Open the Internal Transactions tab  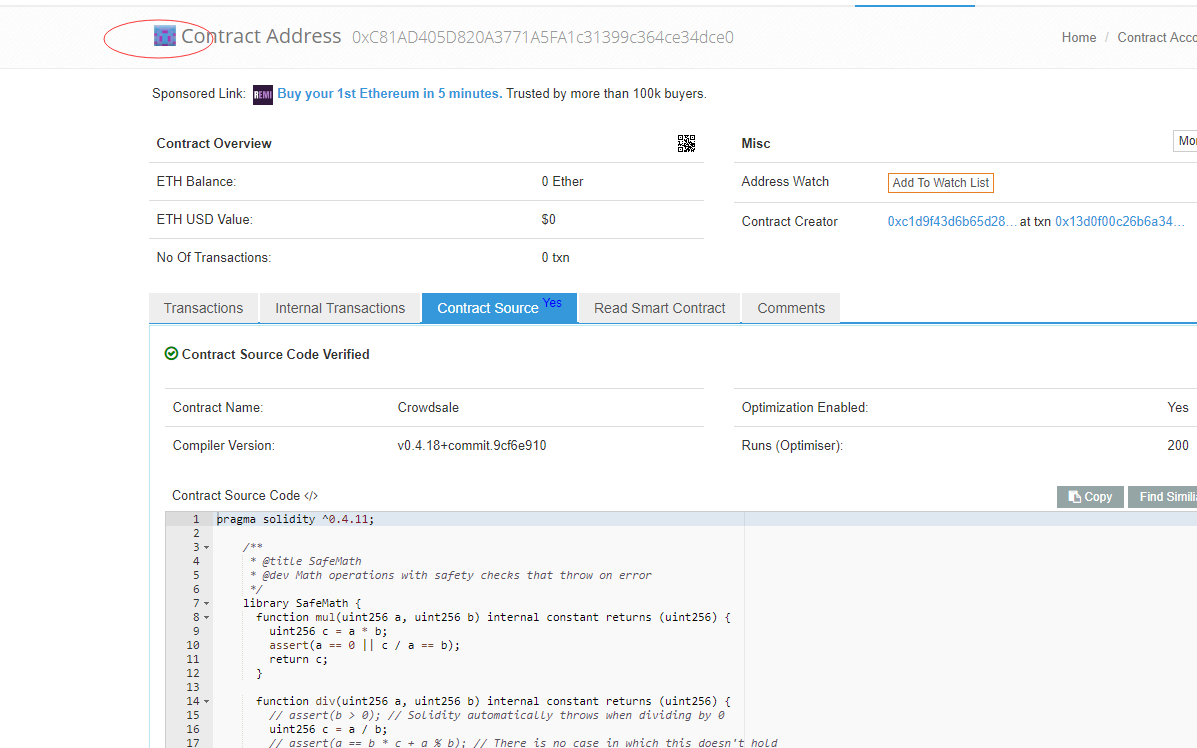coord(340,308)
